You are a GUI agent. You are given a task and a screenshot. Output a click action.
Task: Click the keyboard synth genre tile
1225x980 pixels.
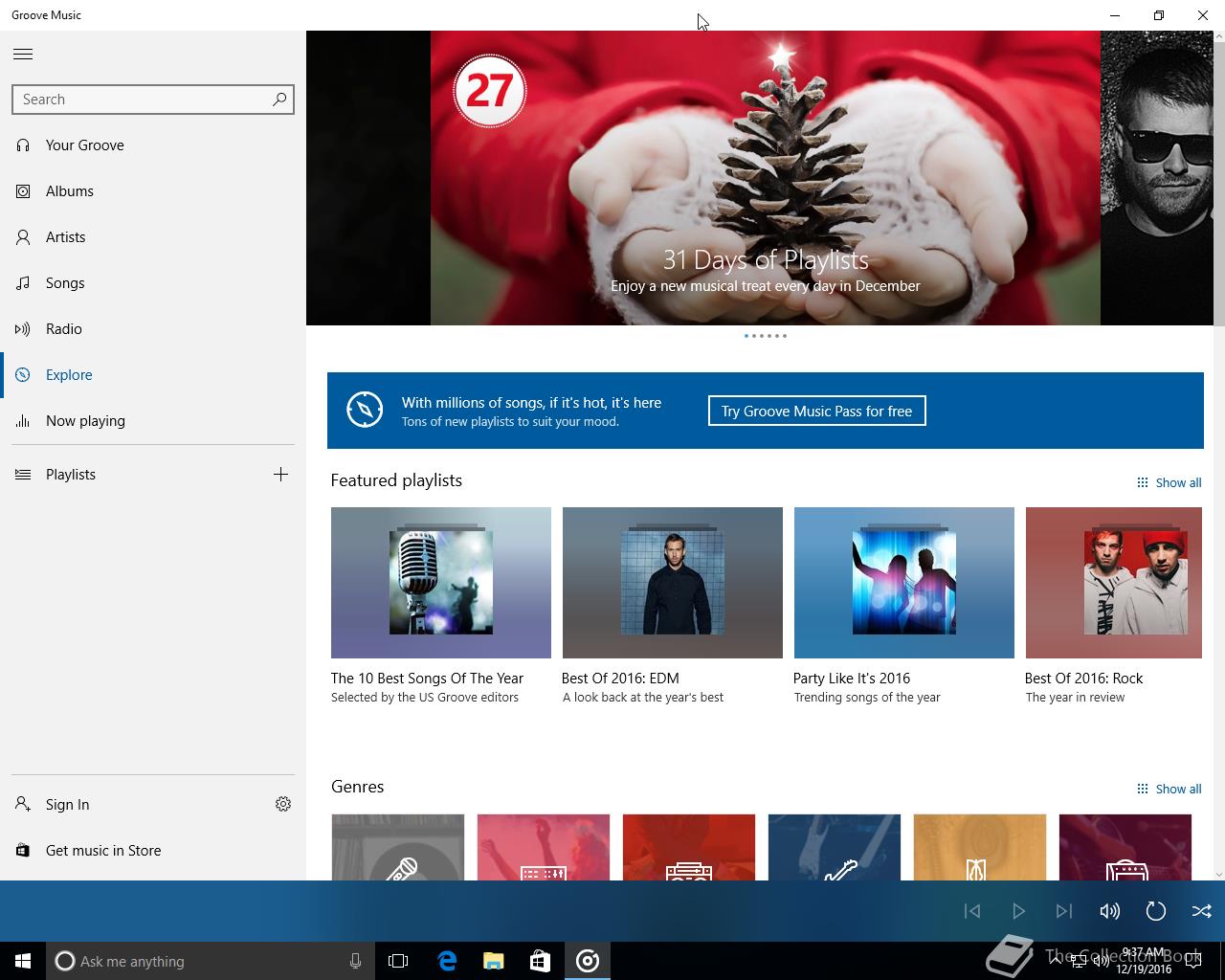point(544,847)
